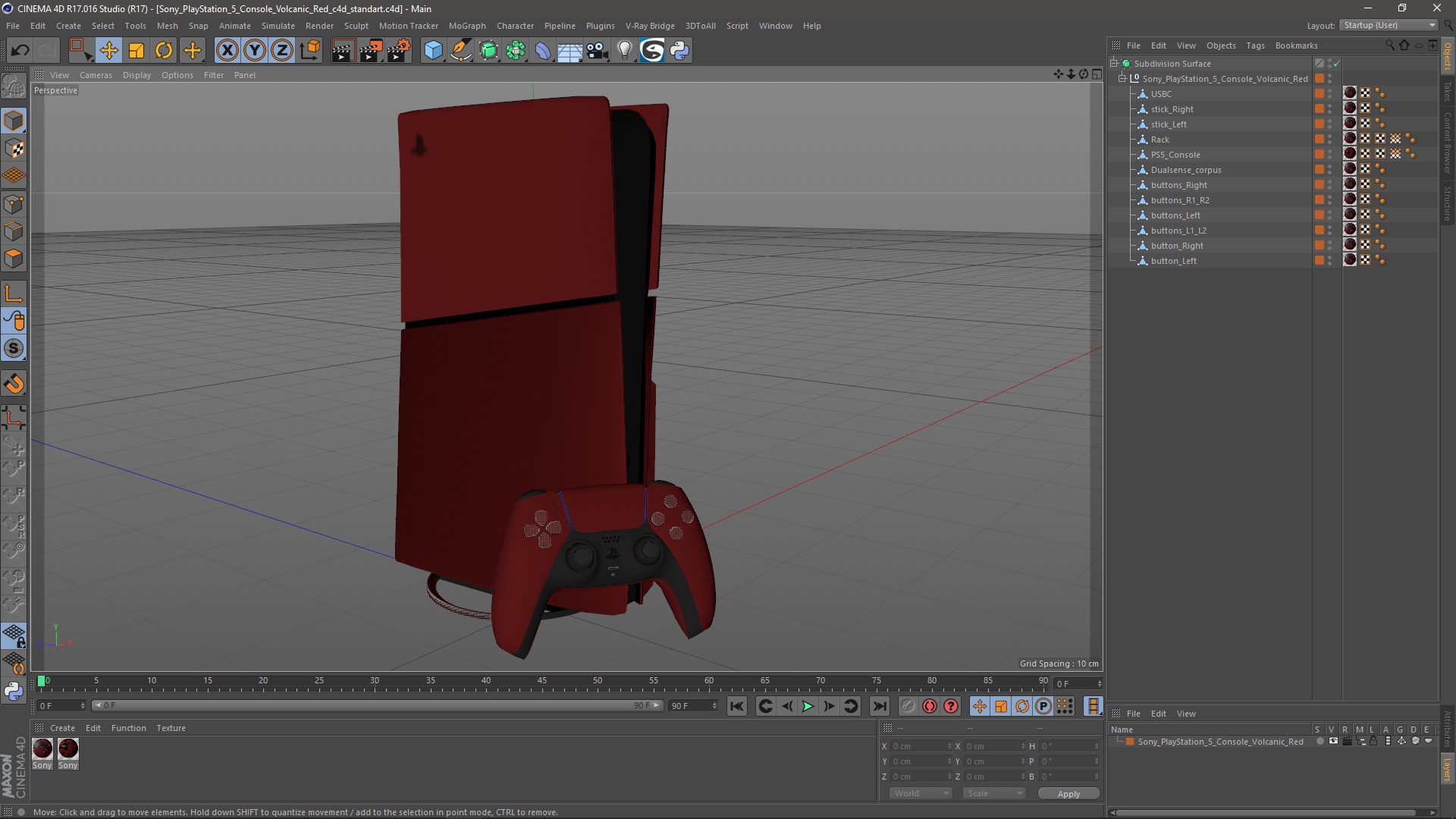The image size is (1456, 819).
Task: Click the coordinate system icon
Action: pos(309,51)
